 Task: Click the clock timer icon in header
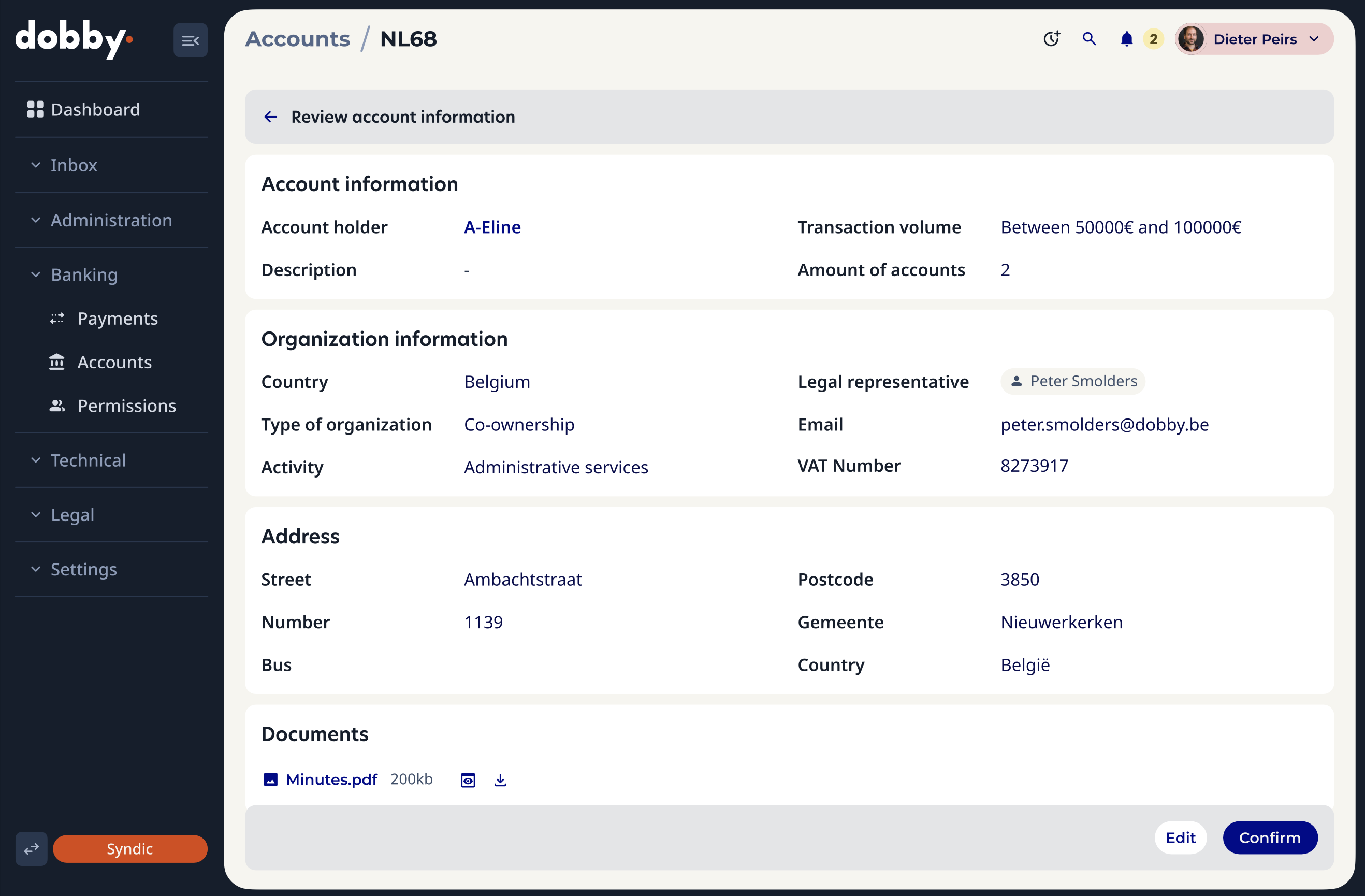tap(1051, 39)
